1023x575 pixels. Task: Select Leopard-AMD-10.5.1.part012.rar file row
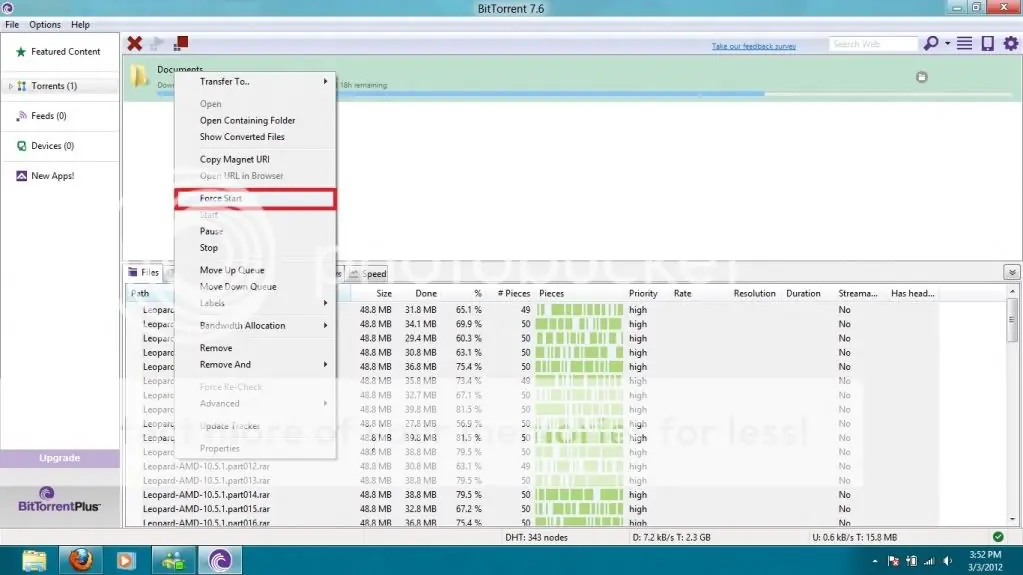tap(206, 467)
